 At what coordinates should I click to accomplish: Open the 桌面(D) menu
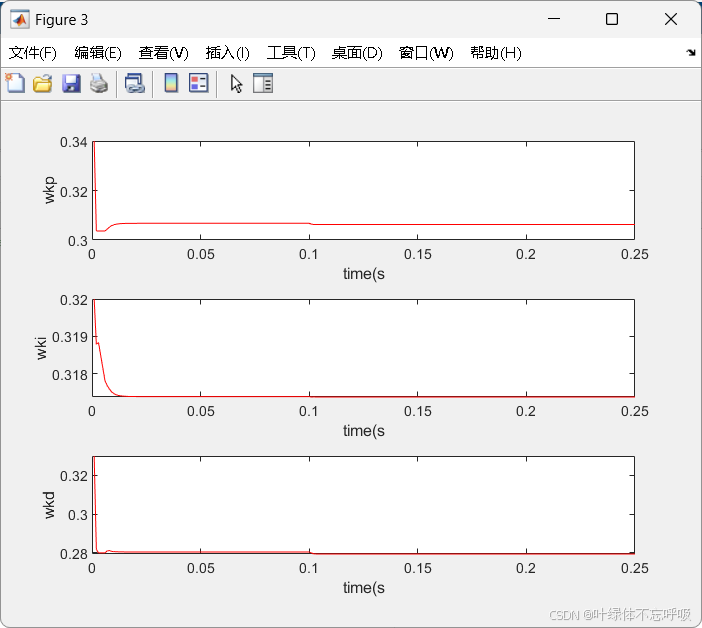coord(357,53)
